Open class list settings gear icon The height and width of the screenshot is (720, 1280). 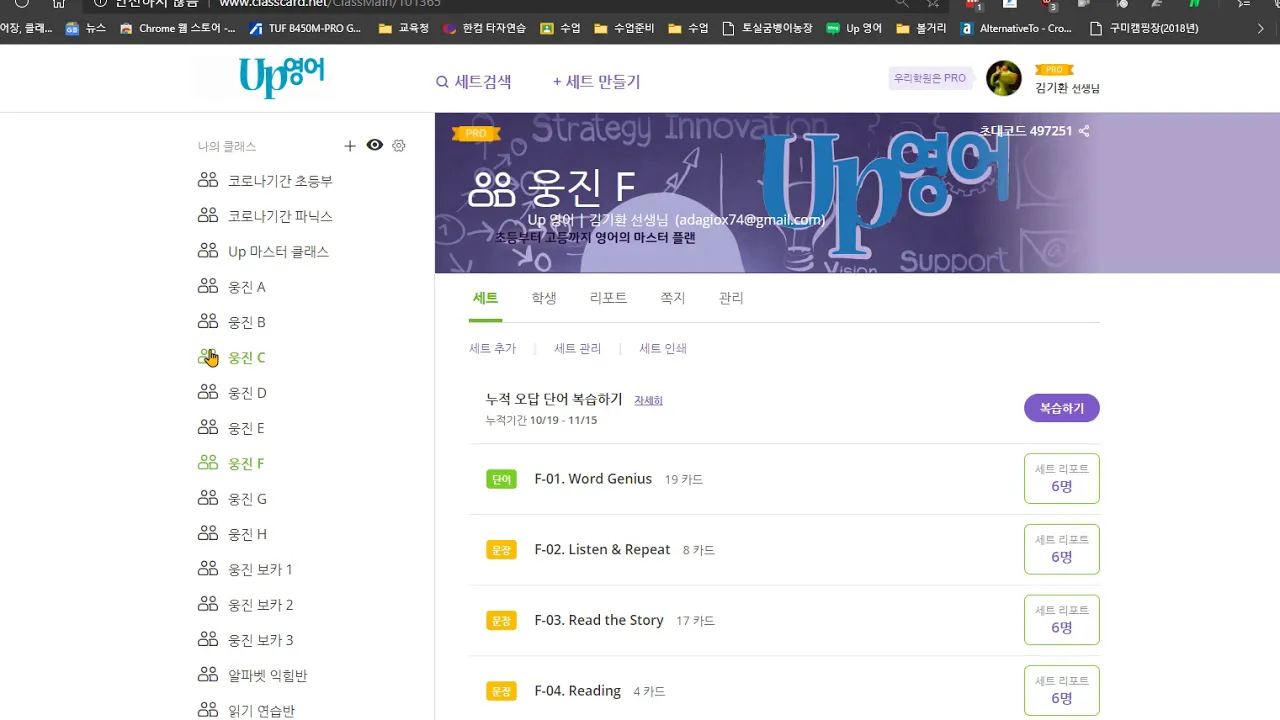point(399,146)
